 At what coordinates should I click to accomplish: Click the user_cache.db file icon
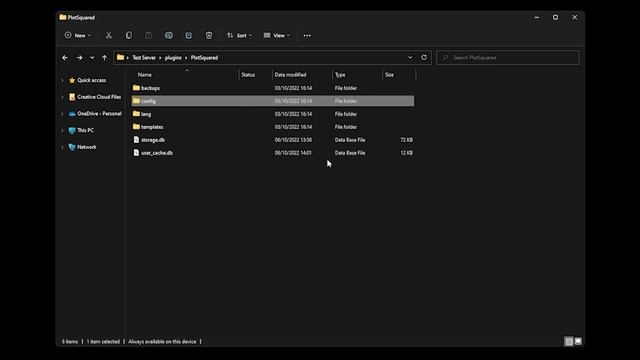tap(136, 153)
